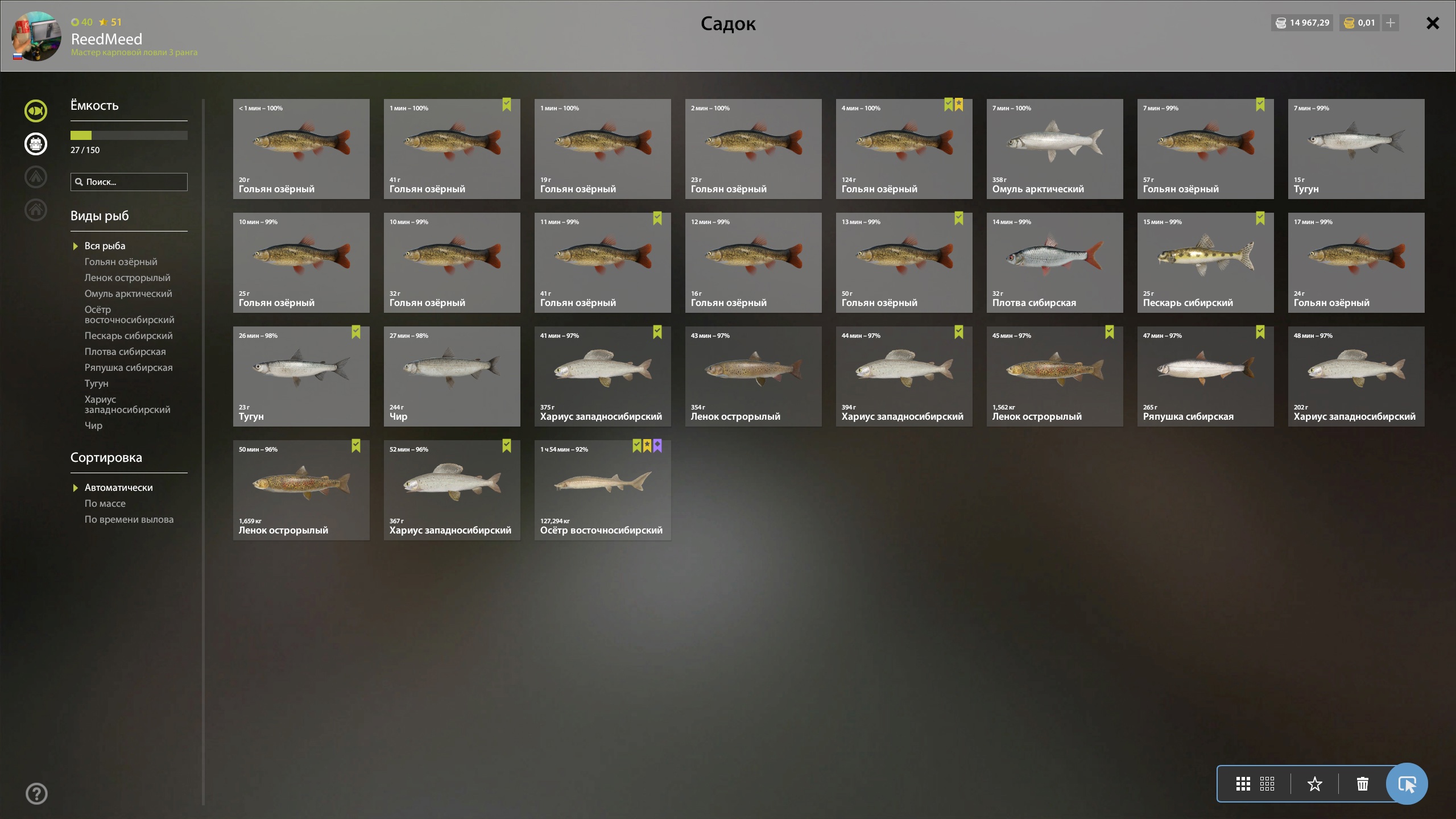Mark selected fish with the star icon
1456x819 pixels.
tap(1314, 784)
